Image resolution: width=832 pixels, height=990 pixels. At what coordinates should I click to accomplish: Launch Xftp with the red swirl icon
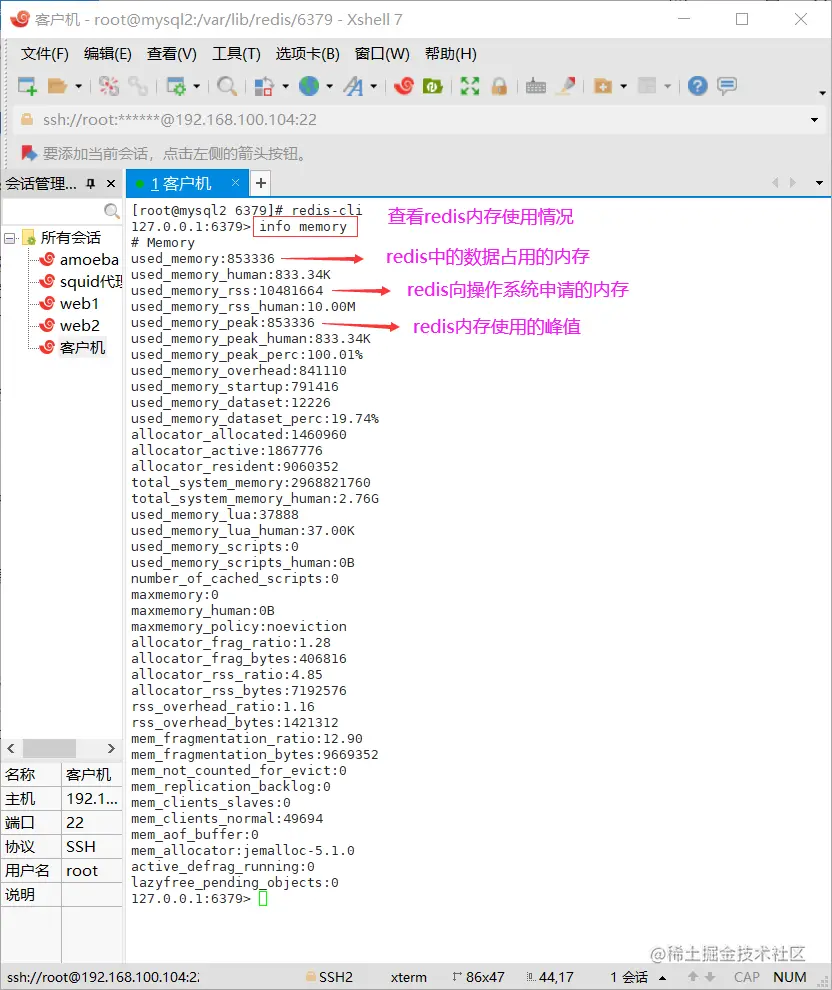(x=404, y=86)
